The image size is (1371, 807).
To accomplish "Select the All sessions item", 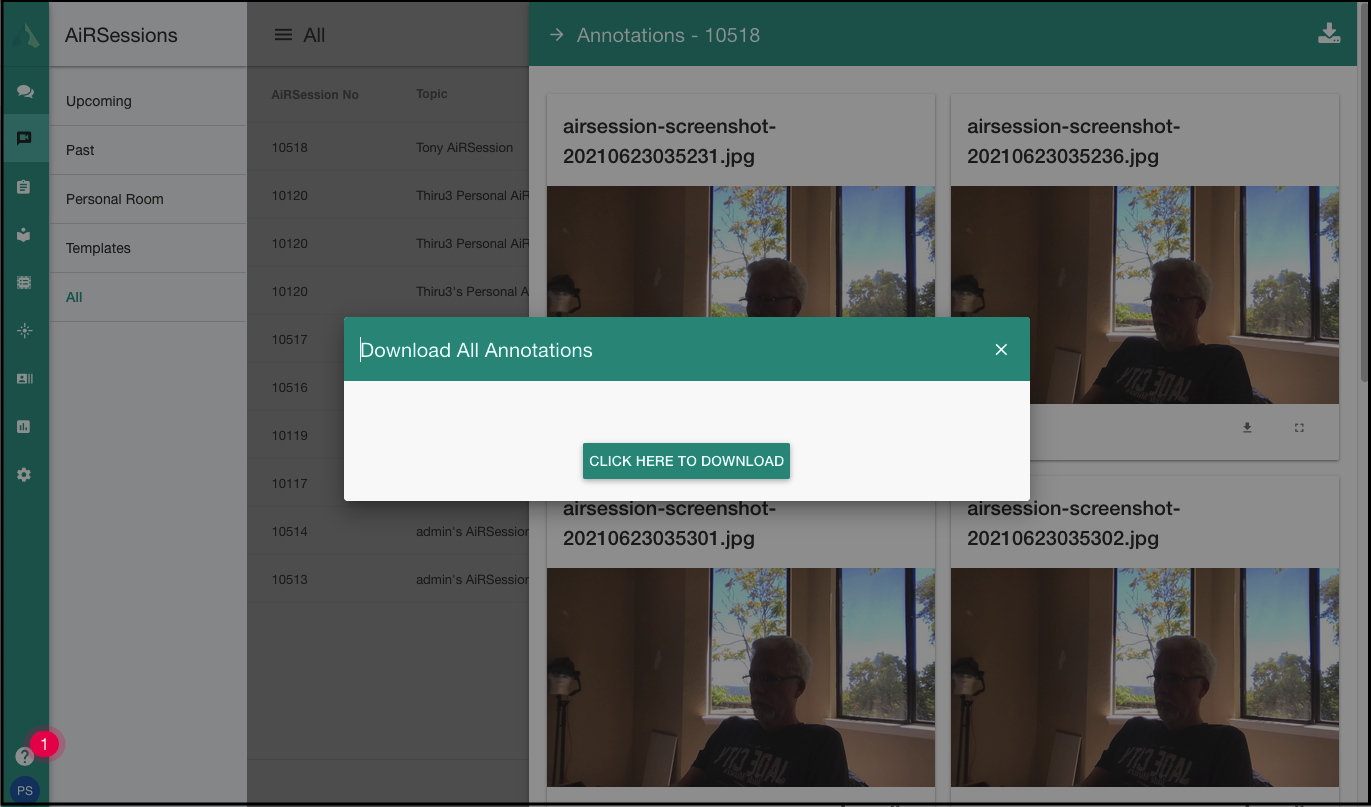I will pos(148,297).
